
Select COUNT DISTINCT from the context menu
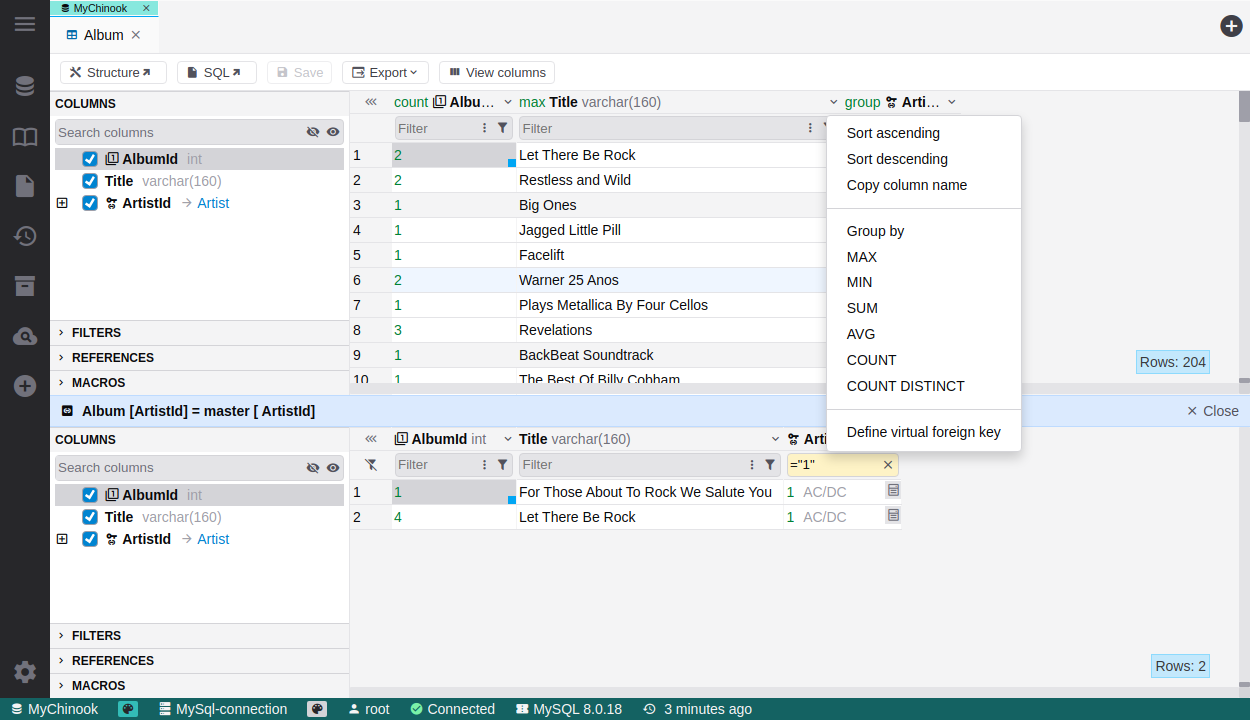(905, 386)
